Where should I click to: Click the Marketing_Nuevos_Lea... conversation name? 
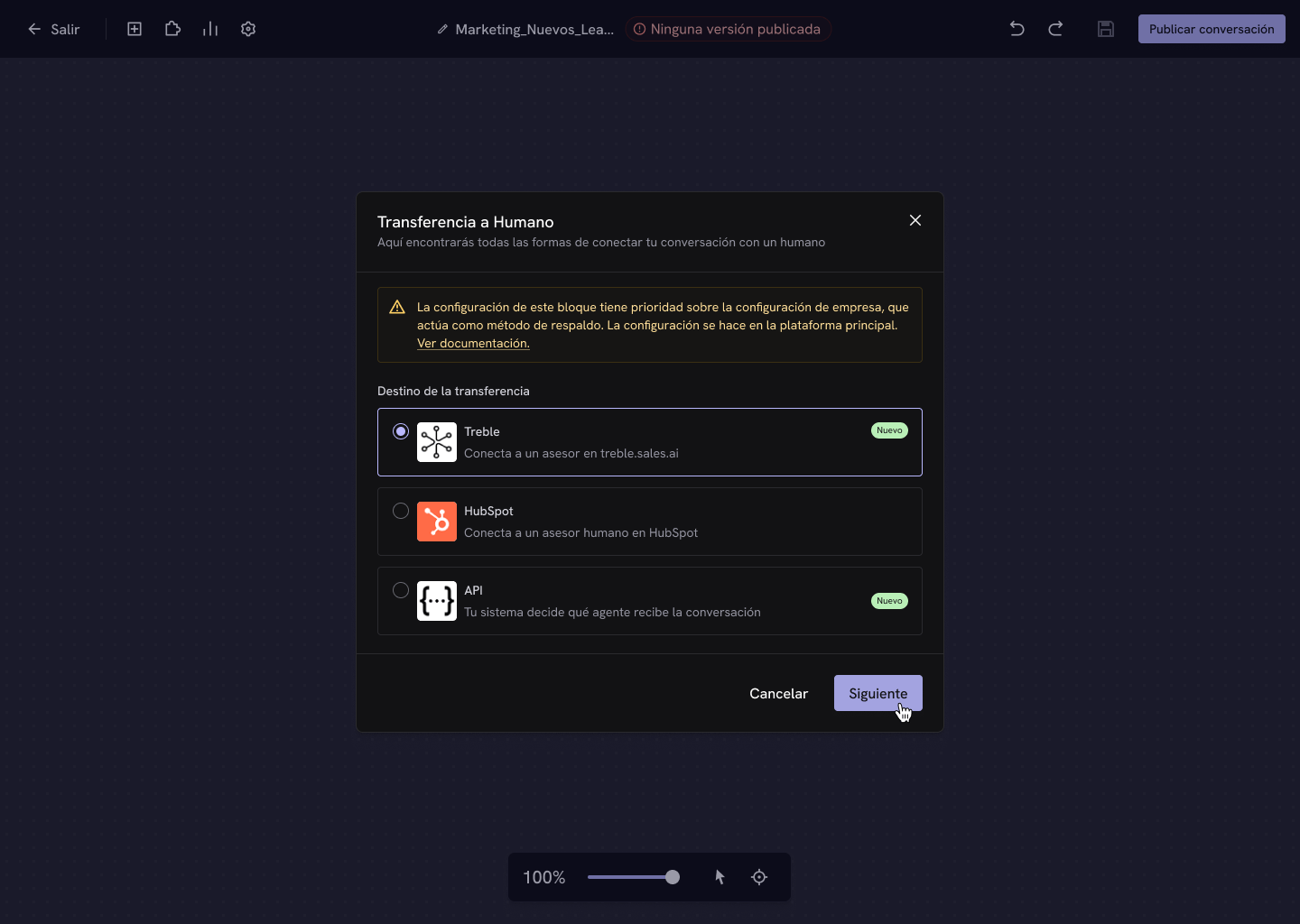tap(534, 29)
